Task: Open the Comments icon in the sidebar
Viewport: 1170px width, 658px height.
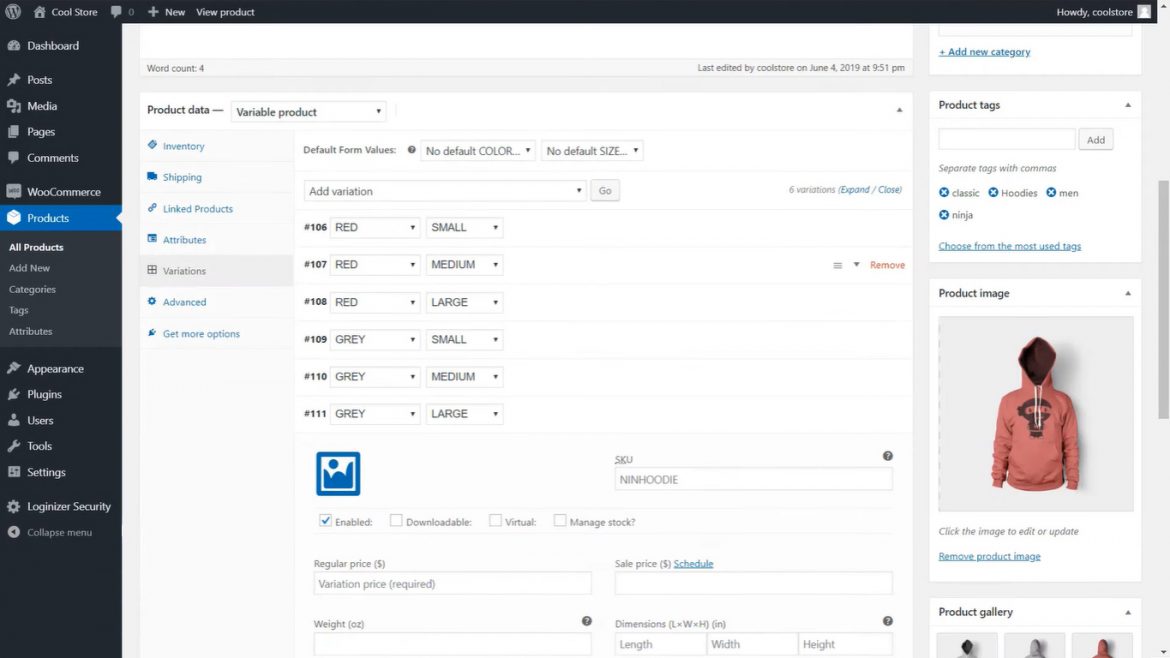Action: pyautogui.click(x=16, y=157)
